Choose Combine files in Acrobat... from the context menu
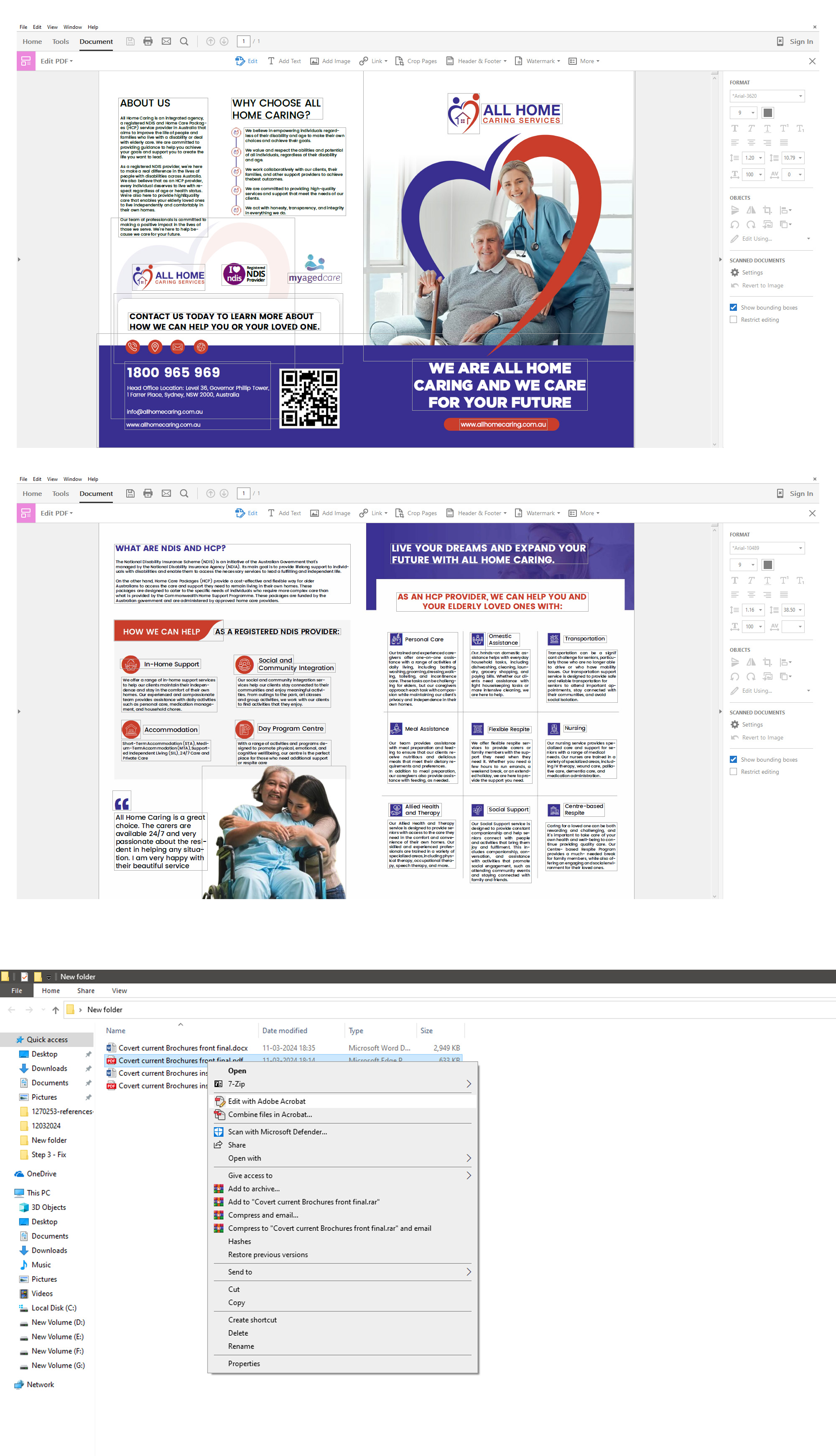Image resolution: width=836 pixels, height=1456 pixels. click(270, 1115)
